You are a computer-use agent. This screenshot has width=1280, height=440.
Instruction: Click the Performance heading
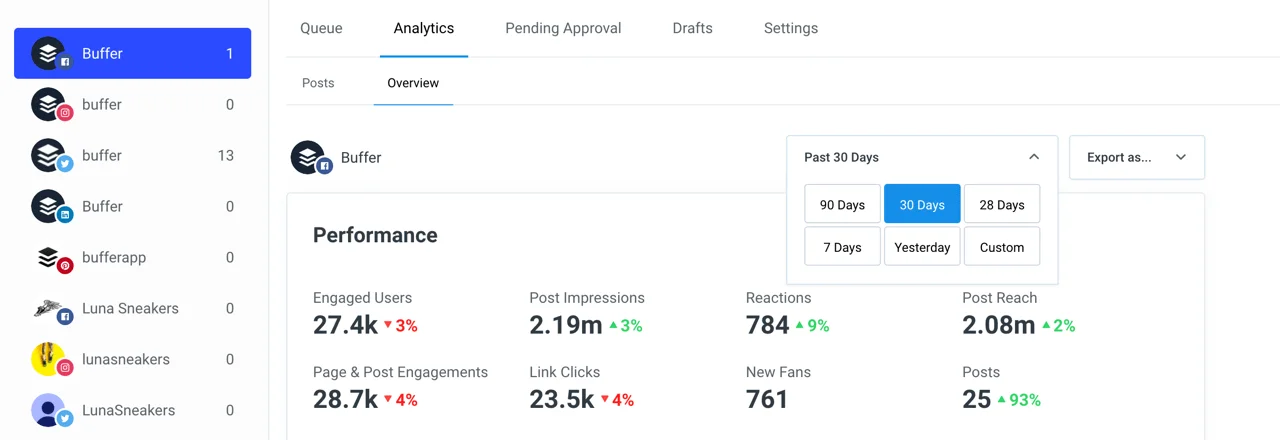375,235
